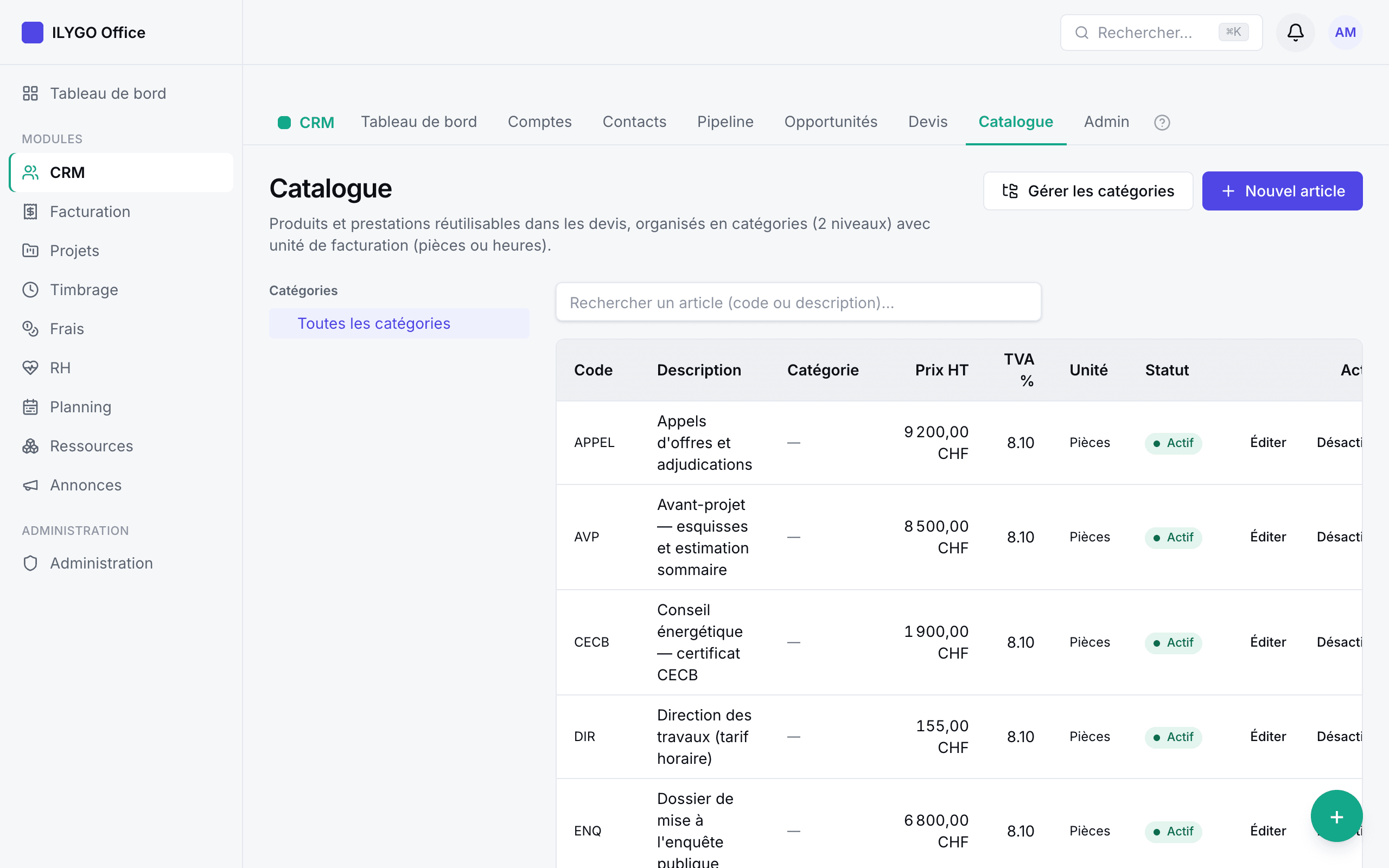Open the Annonces module
1389x868 pixels.
click(x=121, y=485)
